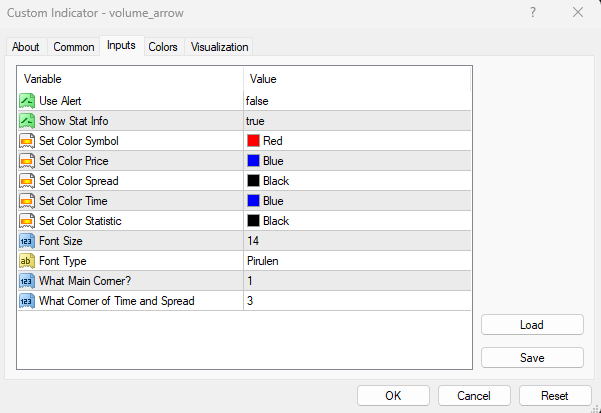
Task: Click the What Main Corner integer icon
Action: tap(27, 281)
